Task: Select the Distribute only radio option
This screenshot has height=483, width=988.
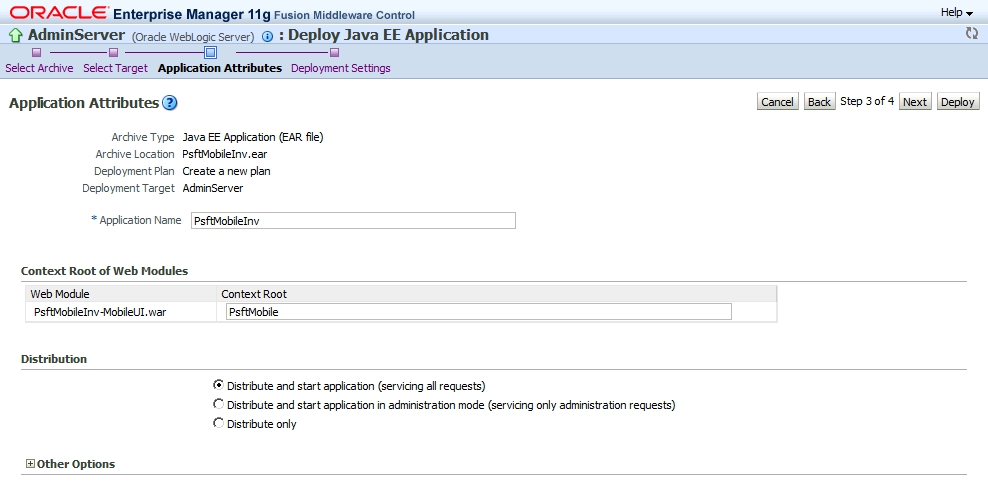Action: tap(219, 423)
